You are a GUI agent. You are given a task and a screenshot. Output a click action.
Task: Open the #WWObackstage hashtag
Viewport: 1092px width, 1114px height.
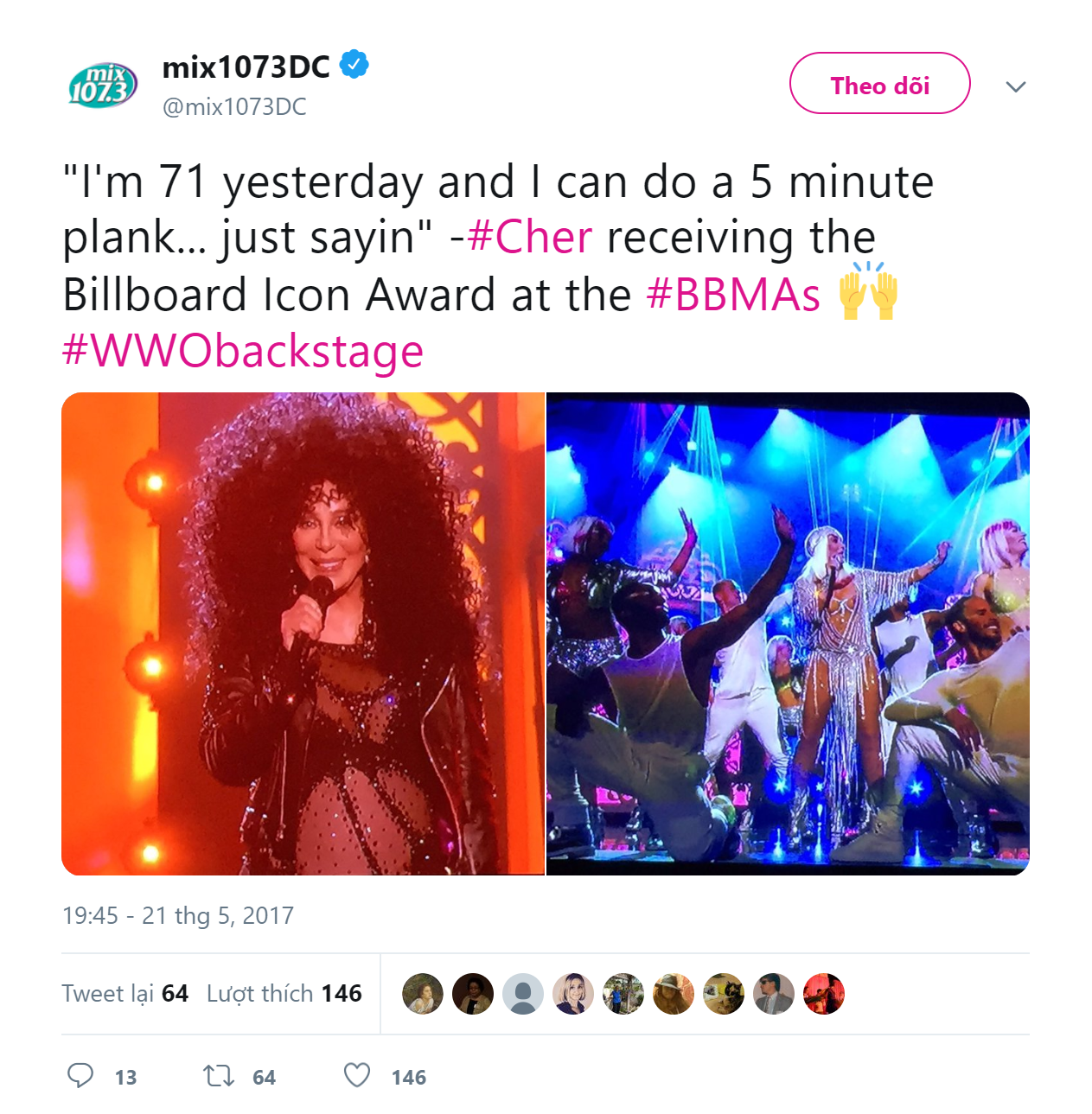243,351
